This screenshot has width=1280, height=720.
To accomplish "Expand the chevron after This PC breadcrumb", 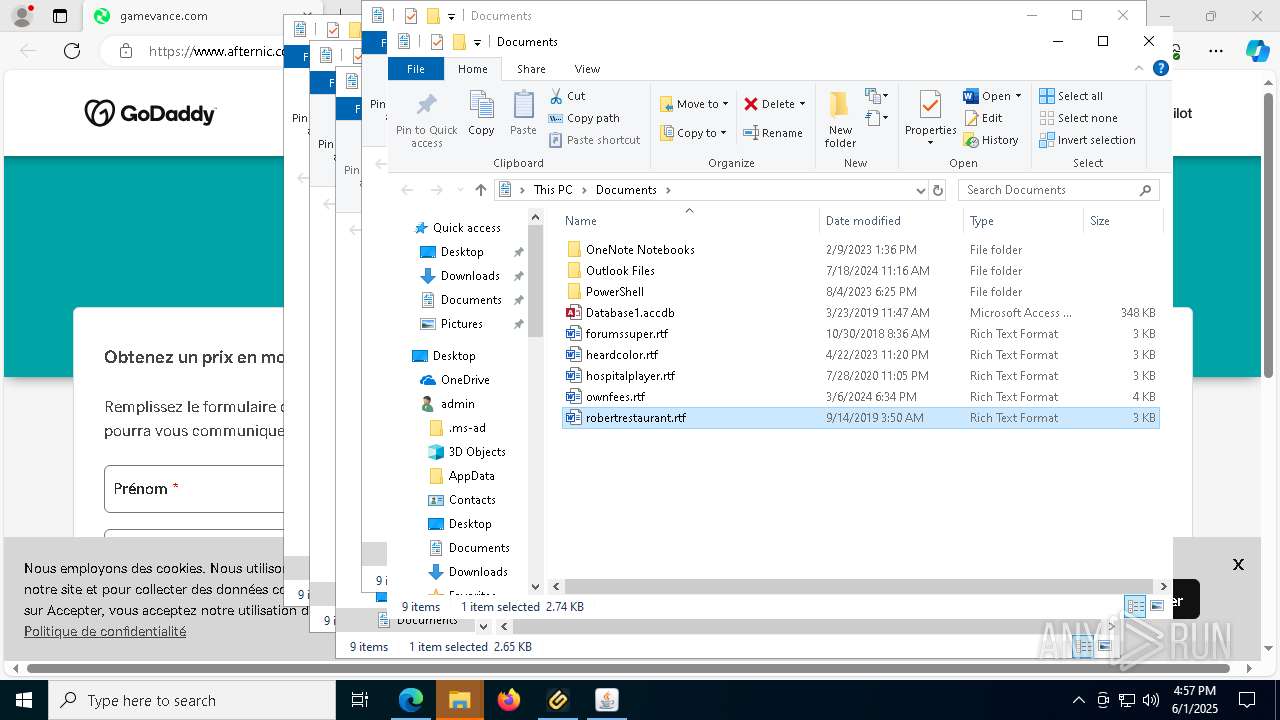I will point(585,190).
